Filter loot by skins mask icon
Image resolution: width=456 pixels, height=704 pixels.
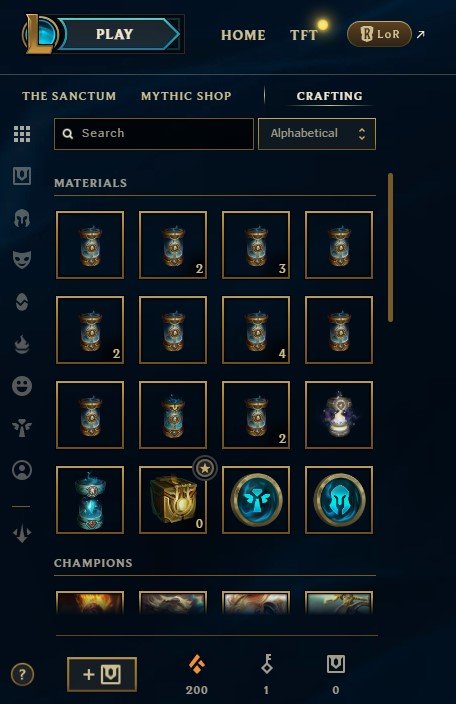(x=22, y=260)
